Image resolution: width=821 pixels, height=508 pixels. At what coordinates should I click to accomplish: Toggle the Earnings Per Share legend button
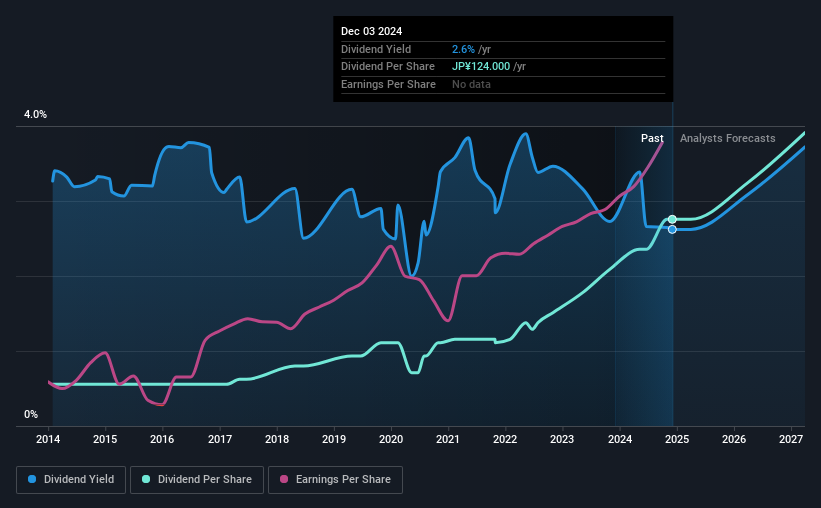coord(335,480)
